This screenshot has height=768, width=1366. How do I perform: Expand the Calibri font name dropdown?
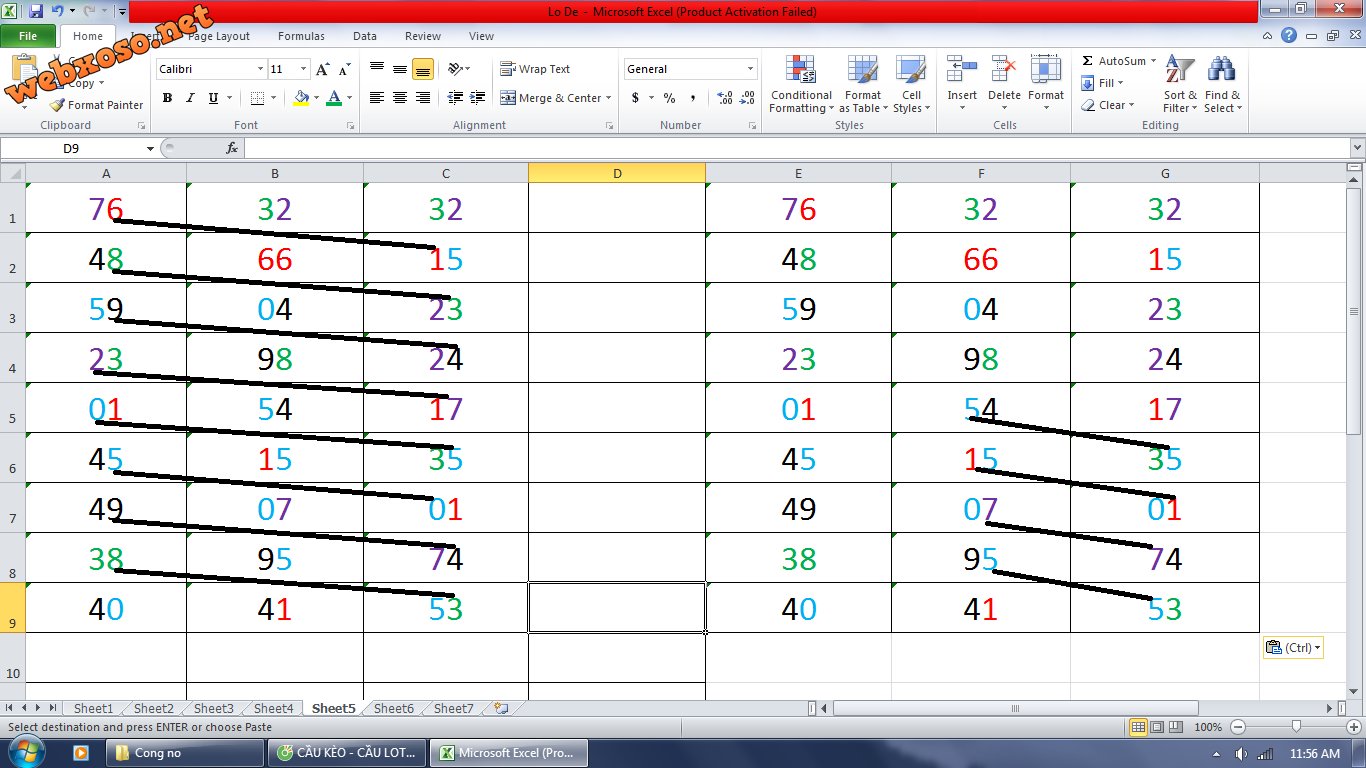pyautogui.click(x=260, y=69)
